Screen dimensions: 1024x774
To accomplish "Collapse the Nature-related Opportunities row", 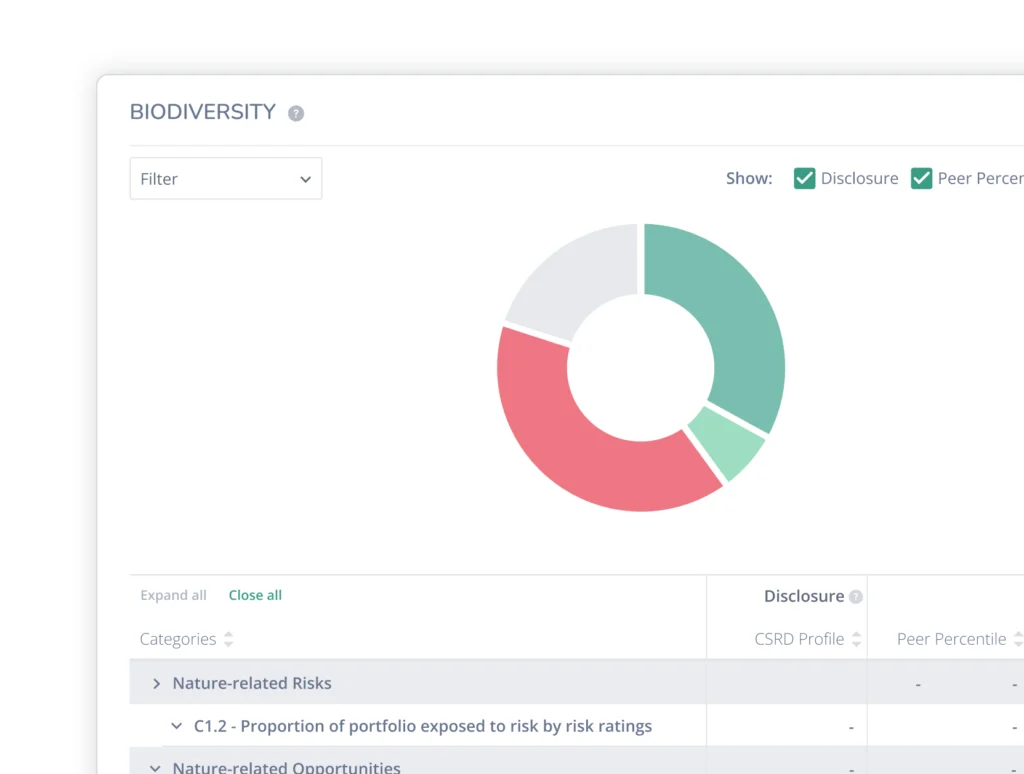I will [156, 768].
